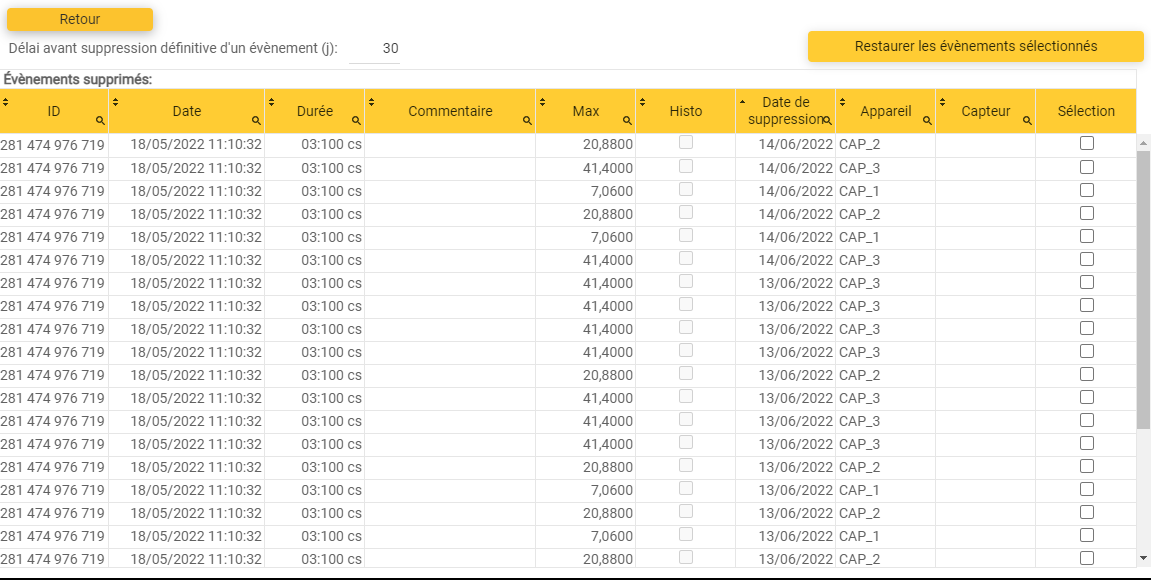Select the last visible row's Sélection checkbox
Viewport: 1151px width, 580px height.
(x=1087, y=558)
